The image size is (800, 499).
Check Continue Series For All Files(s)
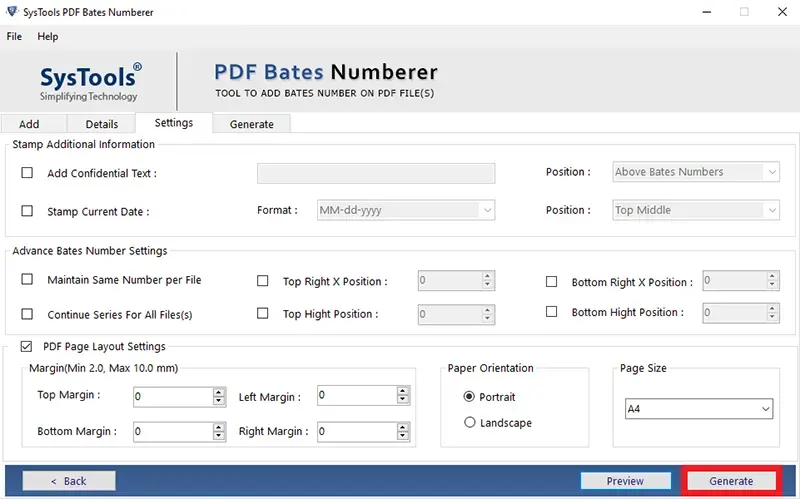click(27, 314)
